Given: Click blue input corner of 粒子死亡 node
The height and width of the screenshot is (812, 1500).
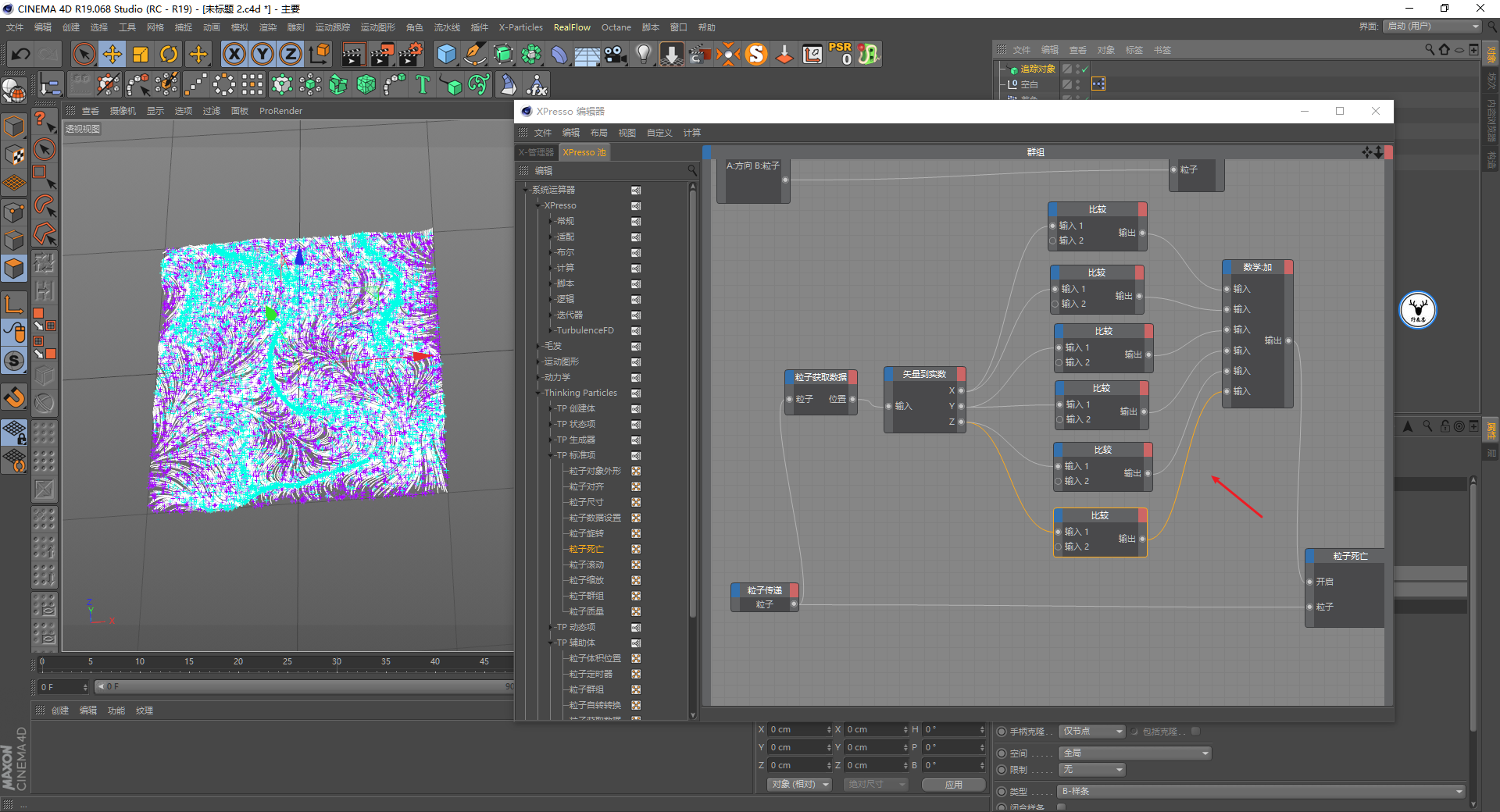Looking at the screenshot, I should click(x=1310, y=556).
